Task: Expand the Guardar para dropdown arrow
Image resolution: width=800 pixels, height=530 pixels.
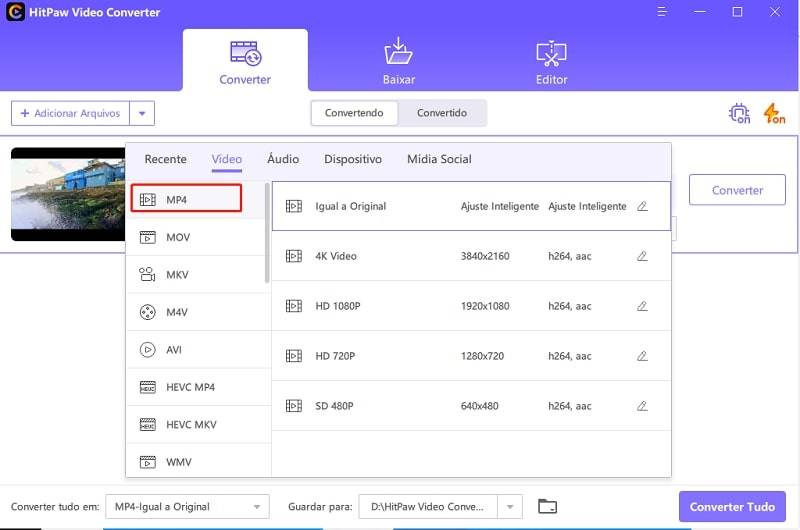Action: [510, 507]
